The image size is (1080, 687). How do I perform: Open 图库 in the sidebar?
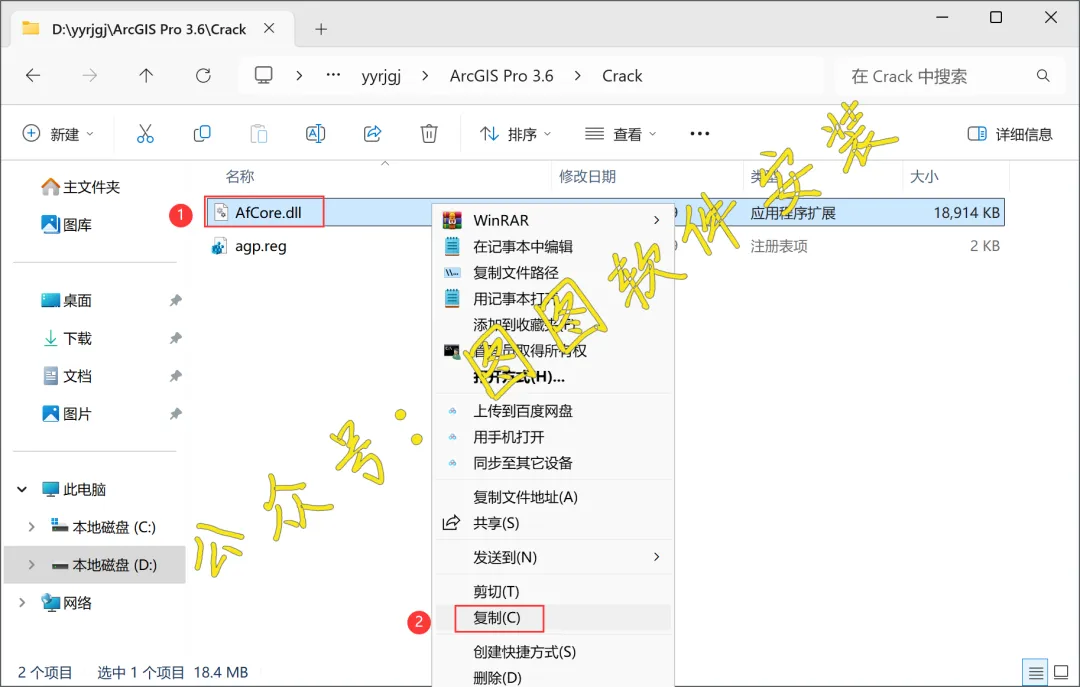tap(67, 225)
